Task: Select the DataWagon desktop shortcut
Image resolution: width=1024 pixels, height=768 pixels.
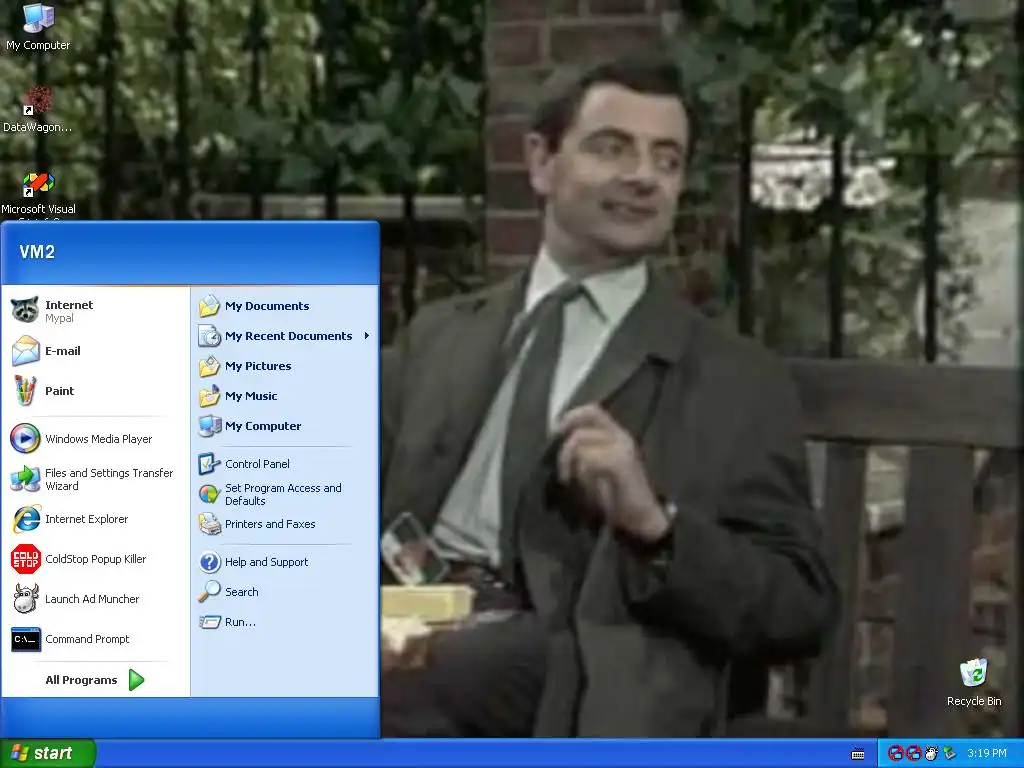Action: (x=38, y=109)
